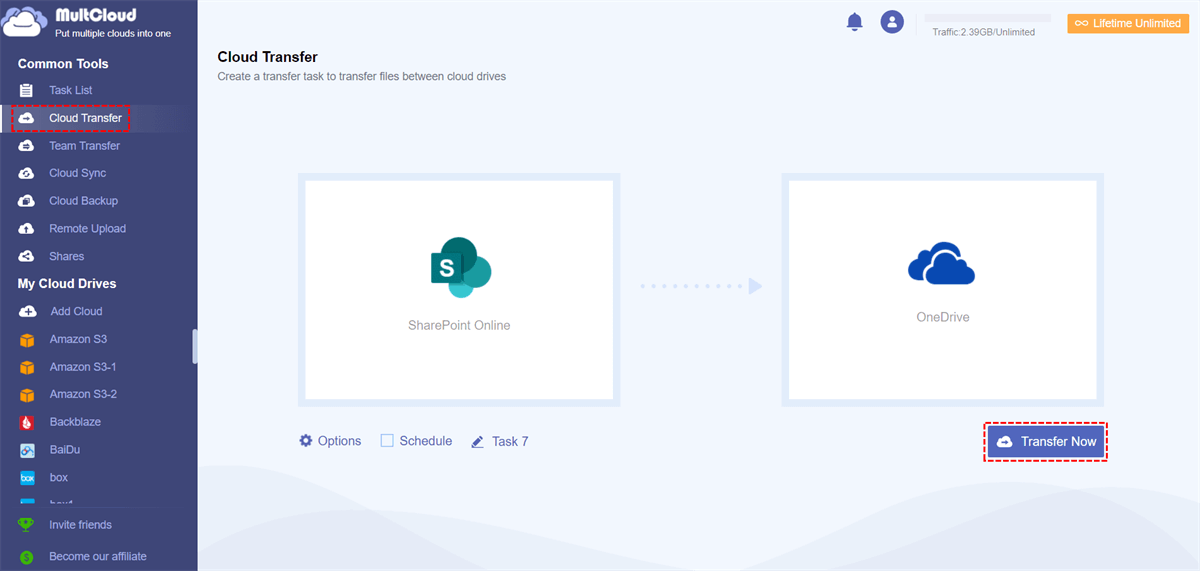Click the Cloud Transfer page heading
Screen dimensions: 1200x571
click(x=267, y=57)
